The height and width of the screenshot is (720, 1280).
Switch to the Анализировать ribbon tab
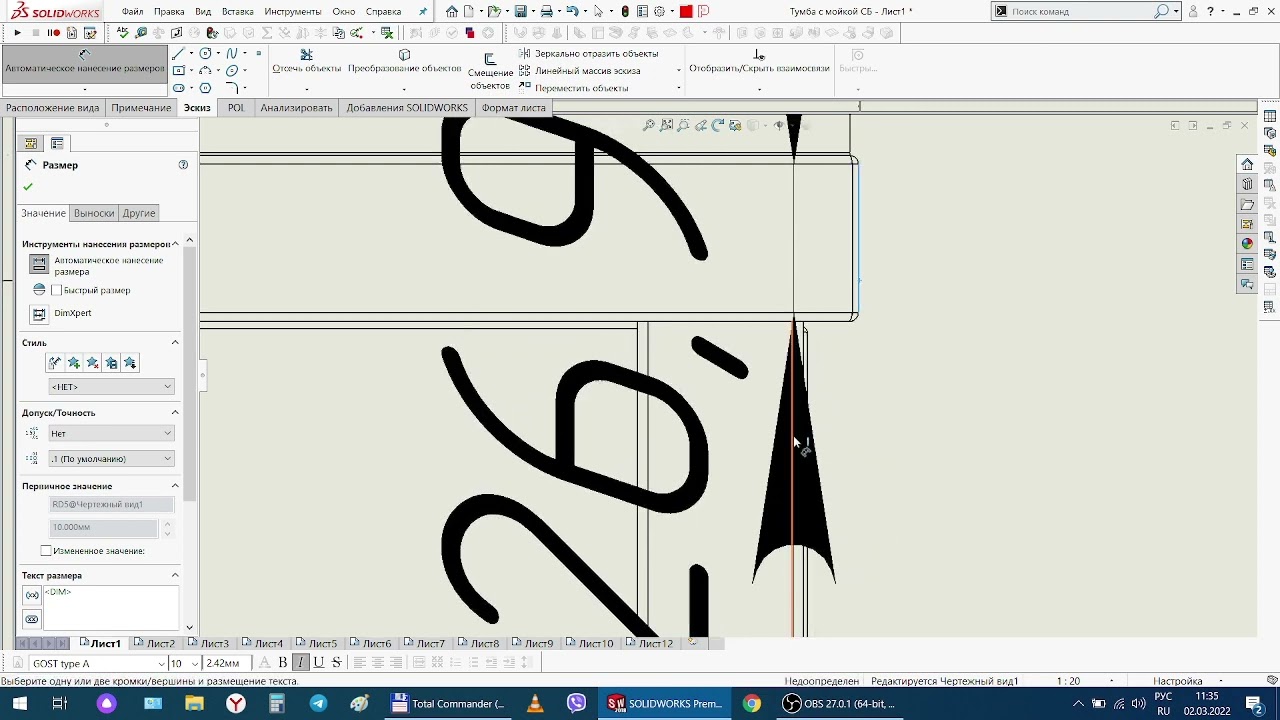coord(296,108)
